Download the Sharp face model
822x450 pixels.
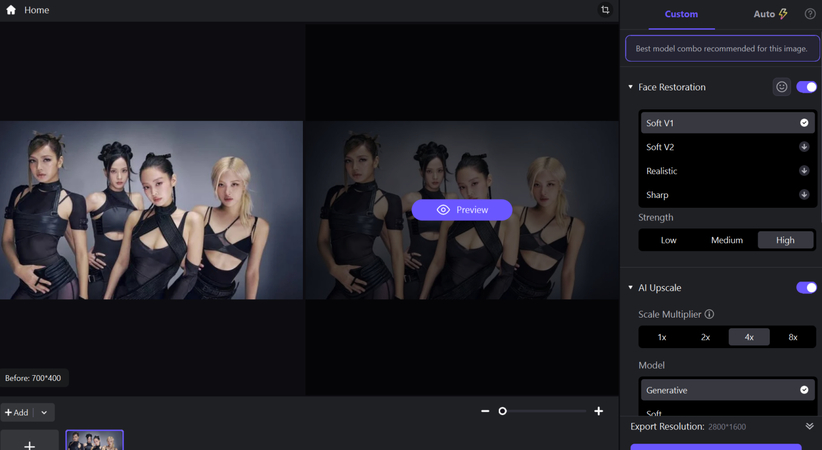804,195
